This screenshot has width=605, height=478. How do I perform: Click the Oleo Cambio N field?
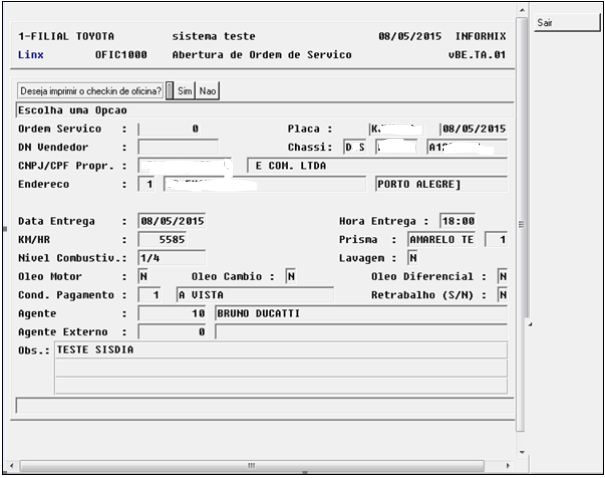(291, 276)
